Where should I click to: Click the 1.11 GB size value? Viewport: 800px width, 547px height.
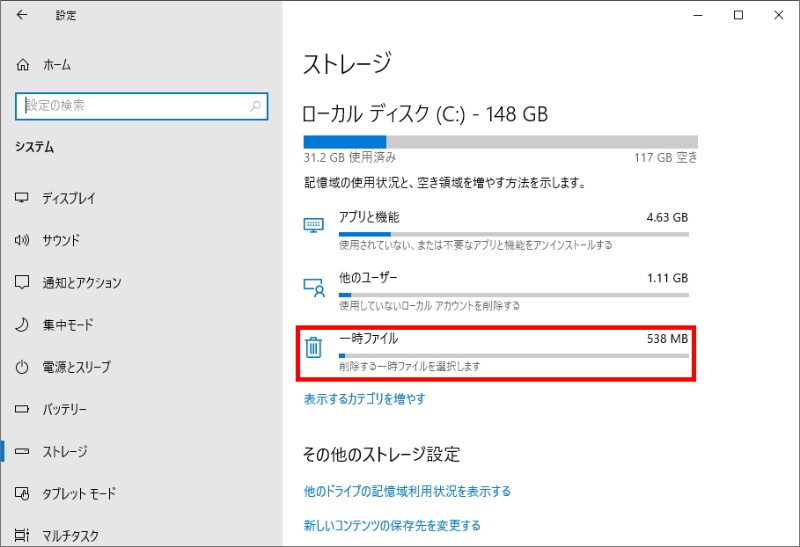(x=667, y=278)
